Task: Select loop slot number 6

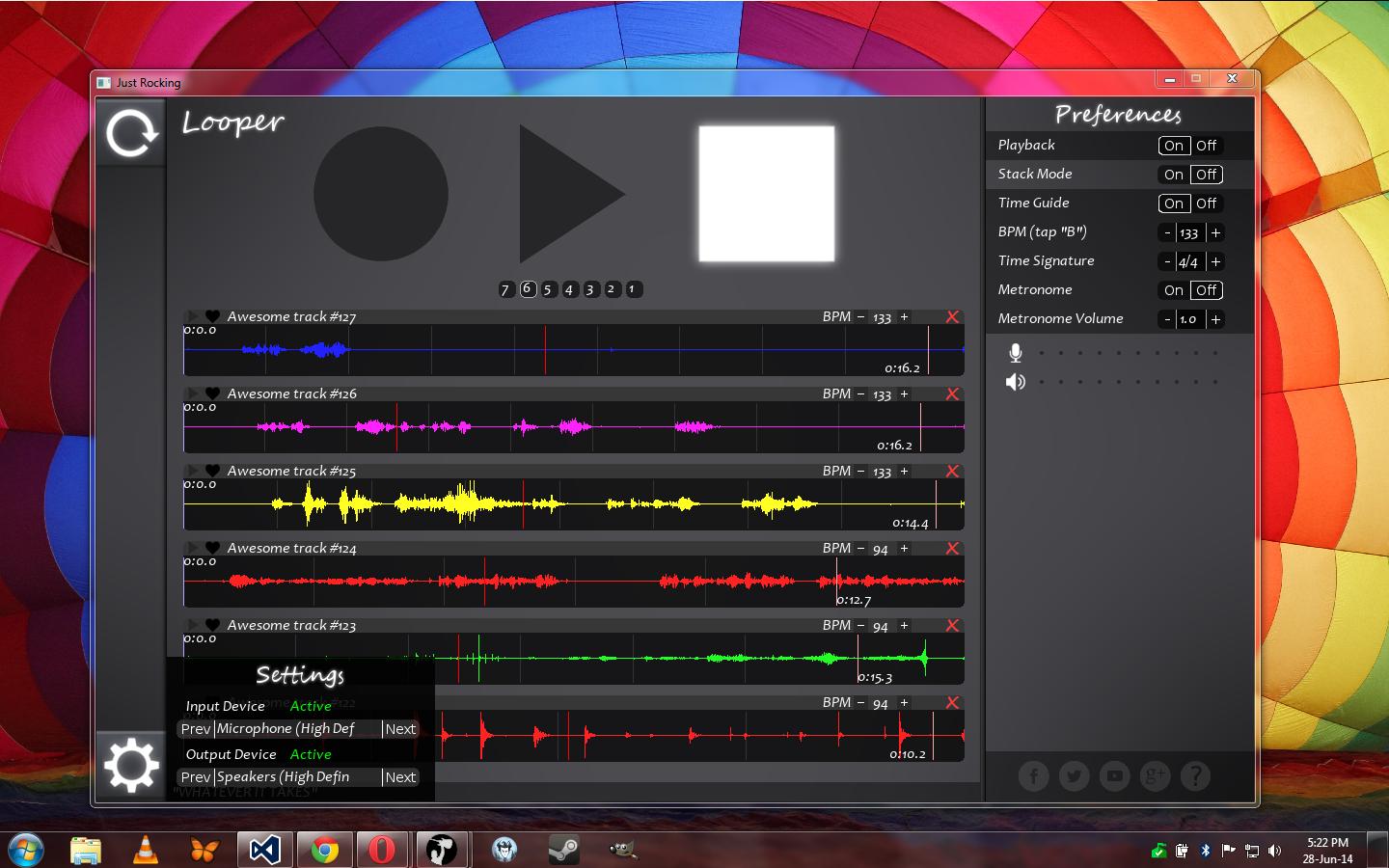Action: 528,288
